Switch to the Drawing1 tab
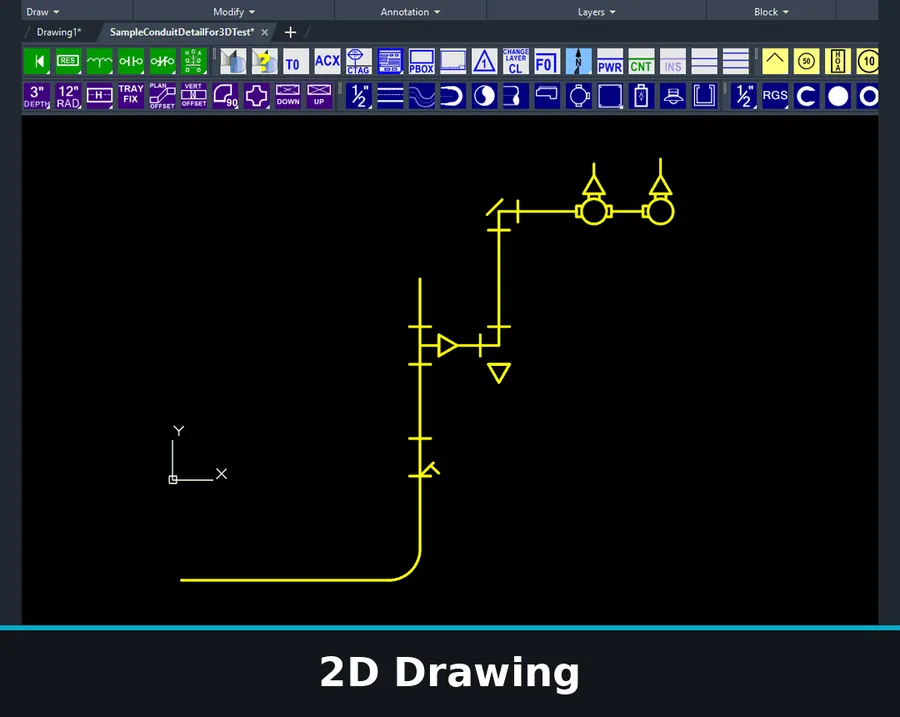Image resolution: width=900 pixels, height=717 pixels. pyautogui.click(x=59, y=32)
